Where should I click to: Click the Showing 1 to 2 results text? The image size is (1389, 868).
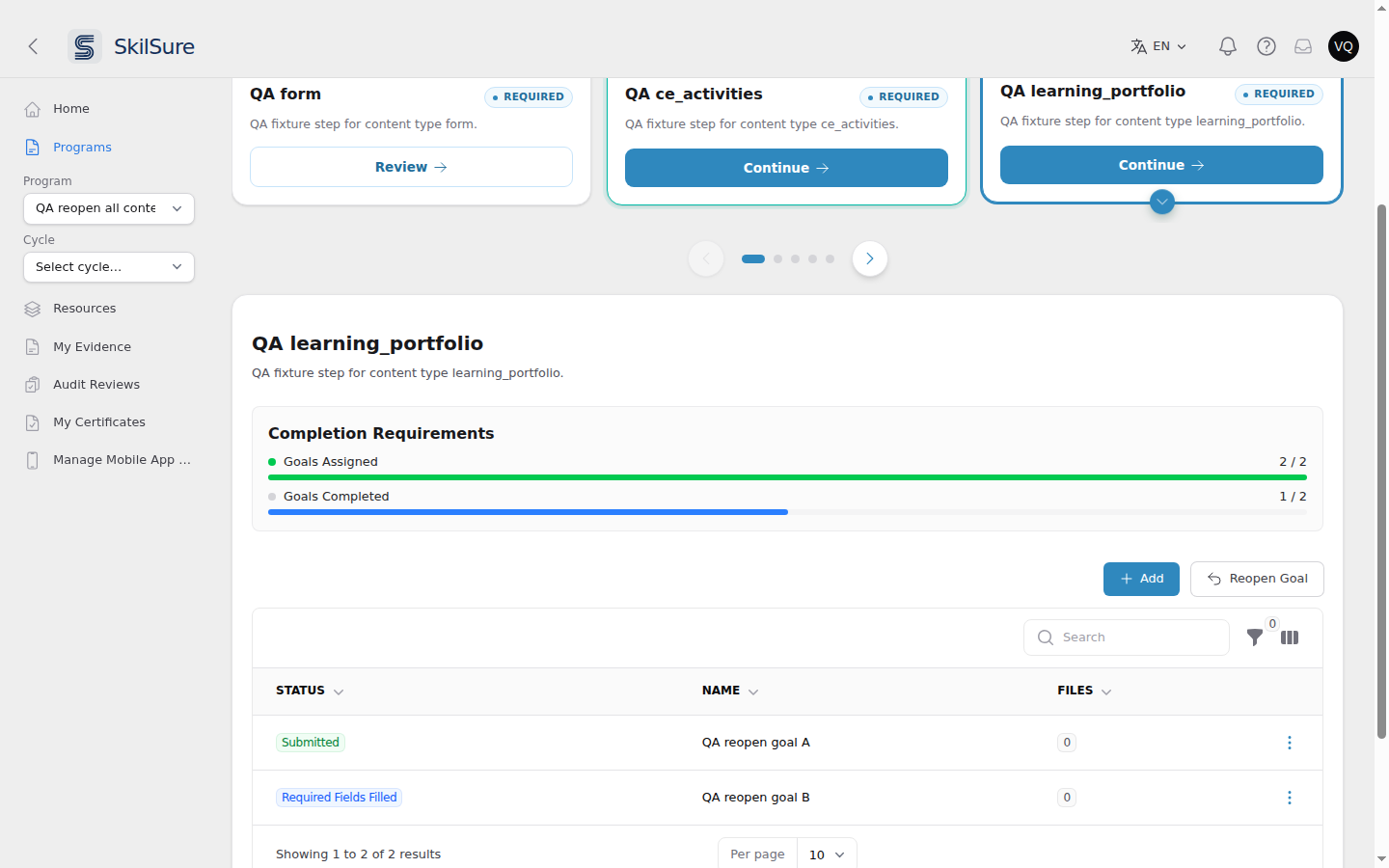tap(358, 854)
